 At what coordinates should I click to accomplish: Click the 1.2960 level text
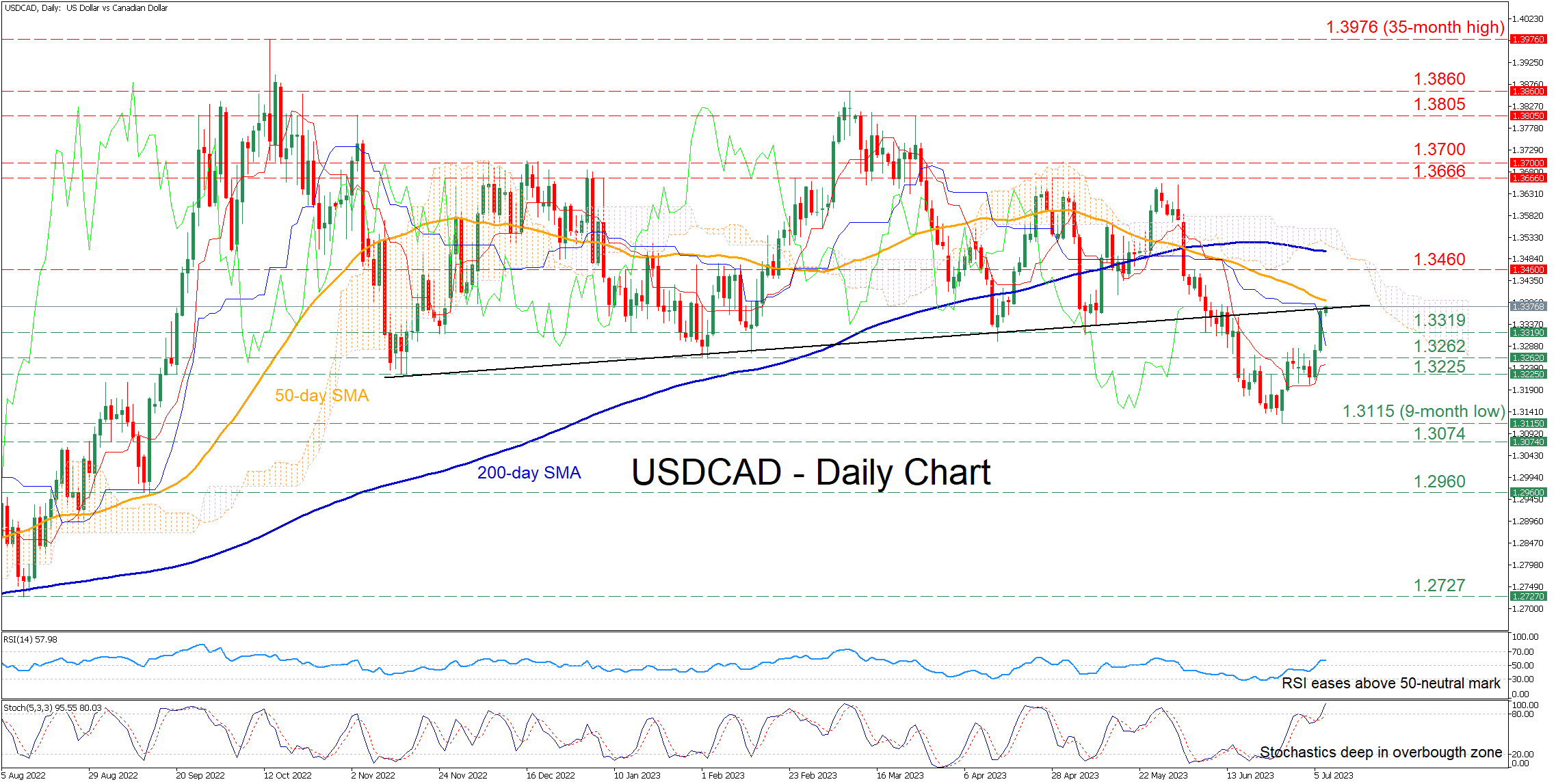click(x=1439, y=482)
